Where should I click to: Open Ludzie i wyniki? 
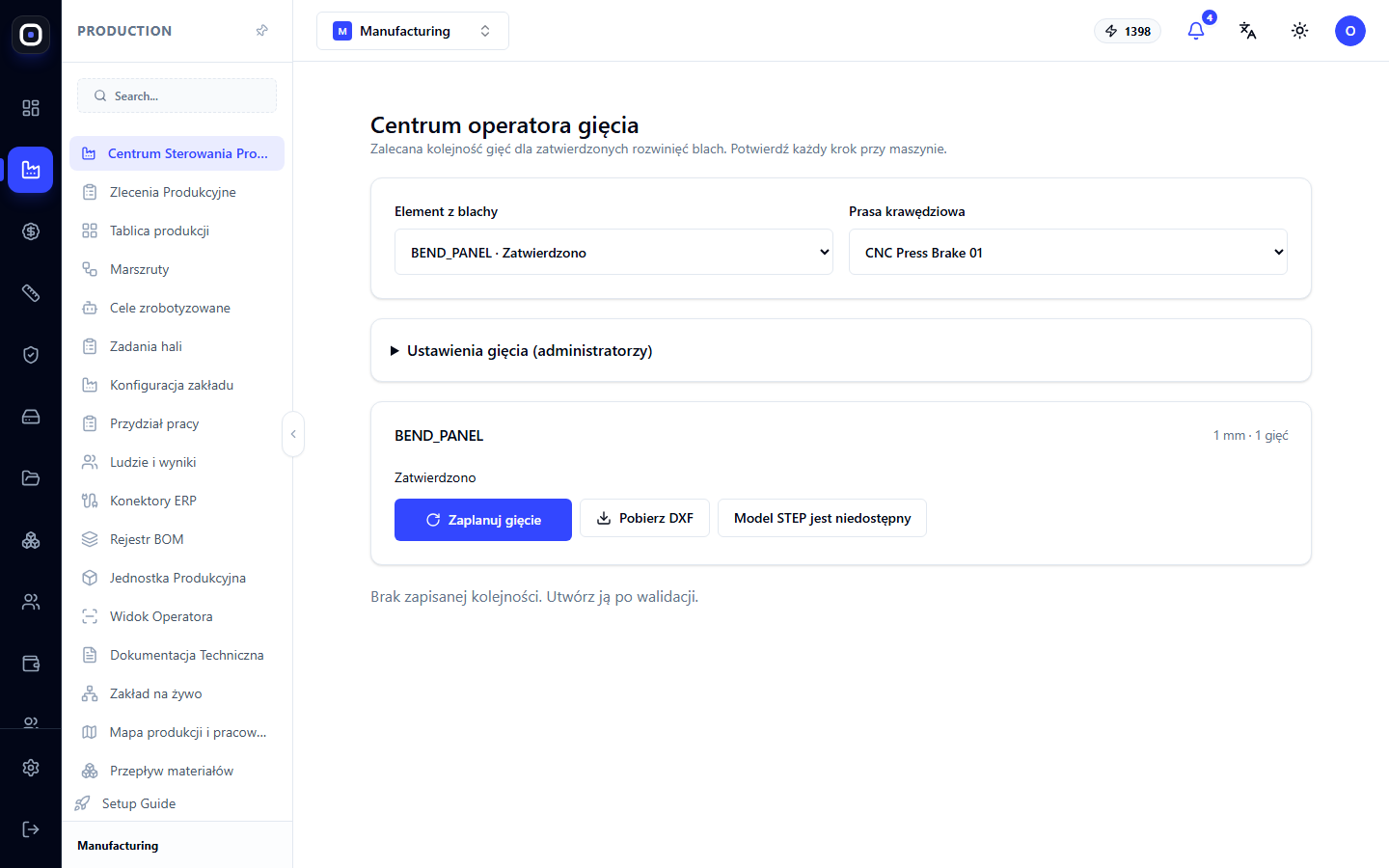tap(177, 462)
